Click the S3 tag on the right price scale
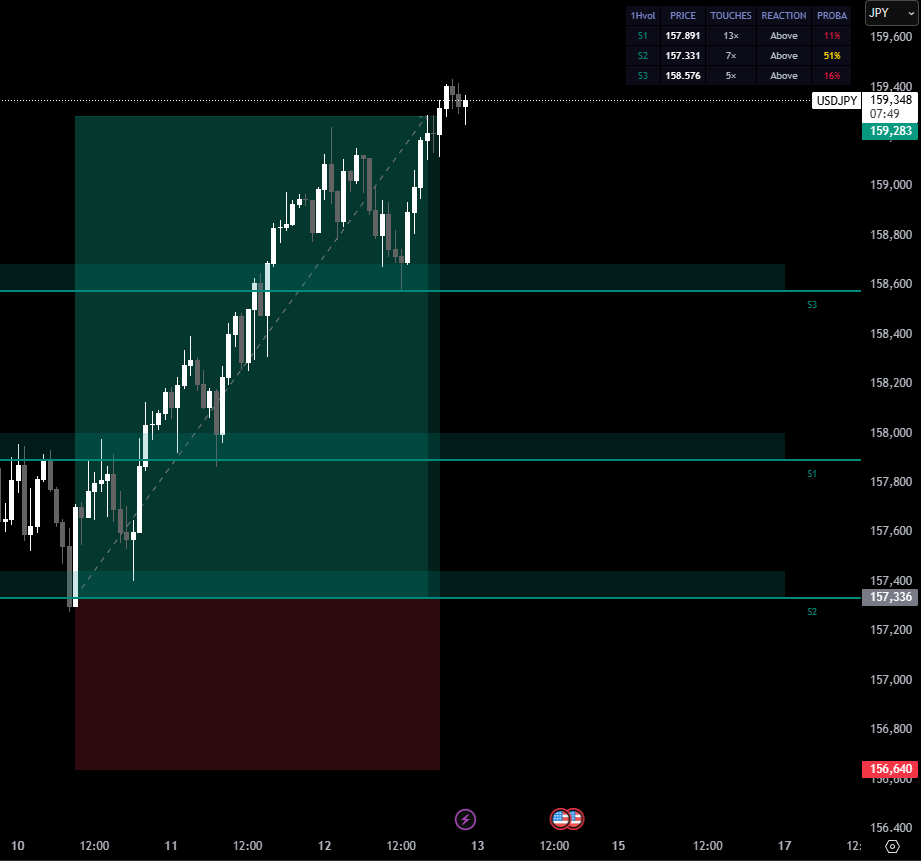The width and height of the screenshot is (921, 861). (x=811, y=303)
